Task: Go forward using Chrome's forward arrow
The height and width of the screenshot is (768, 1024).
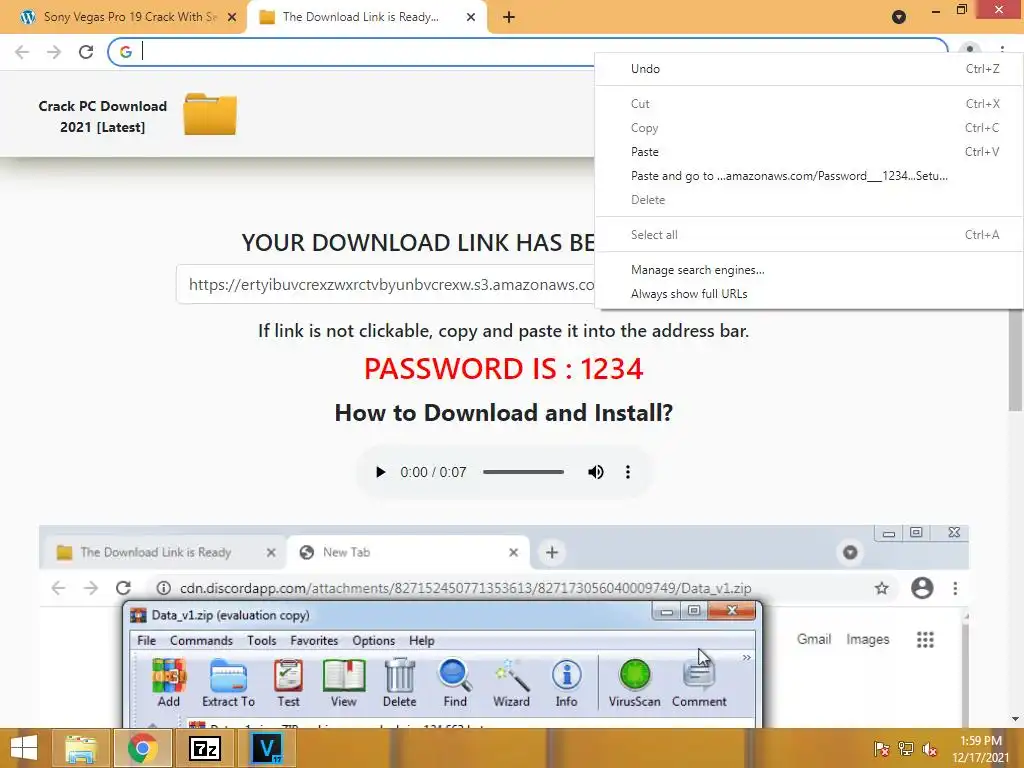Action: (54, 52)
